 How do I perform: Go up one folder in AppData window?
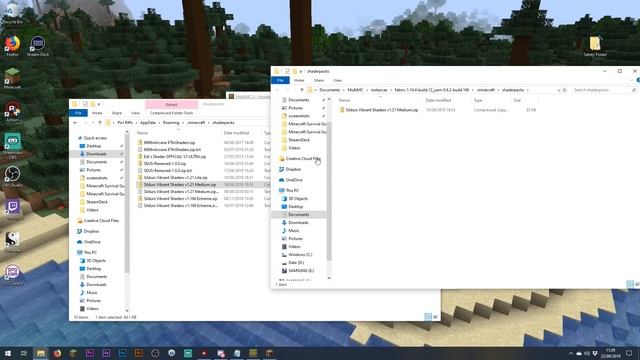click(x=100, y=122)
